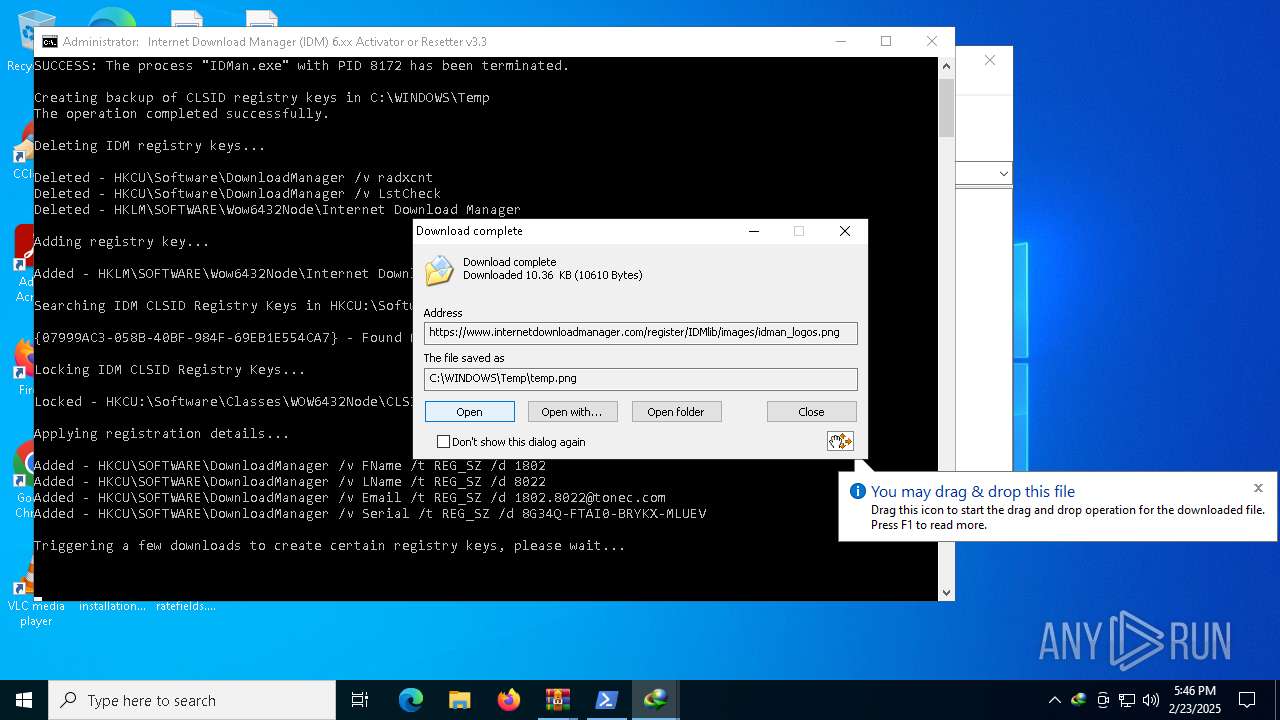Image resolution: width=1280 pixels, height=720 pixels.
Task: Show hidden system tray icons
Action: coord(1054,700)
